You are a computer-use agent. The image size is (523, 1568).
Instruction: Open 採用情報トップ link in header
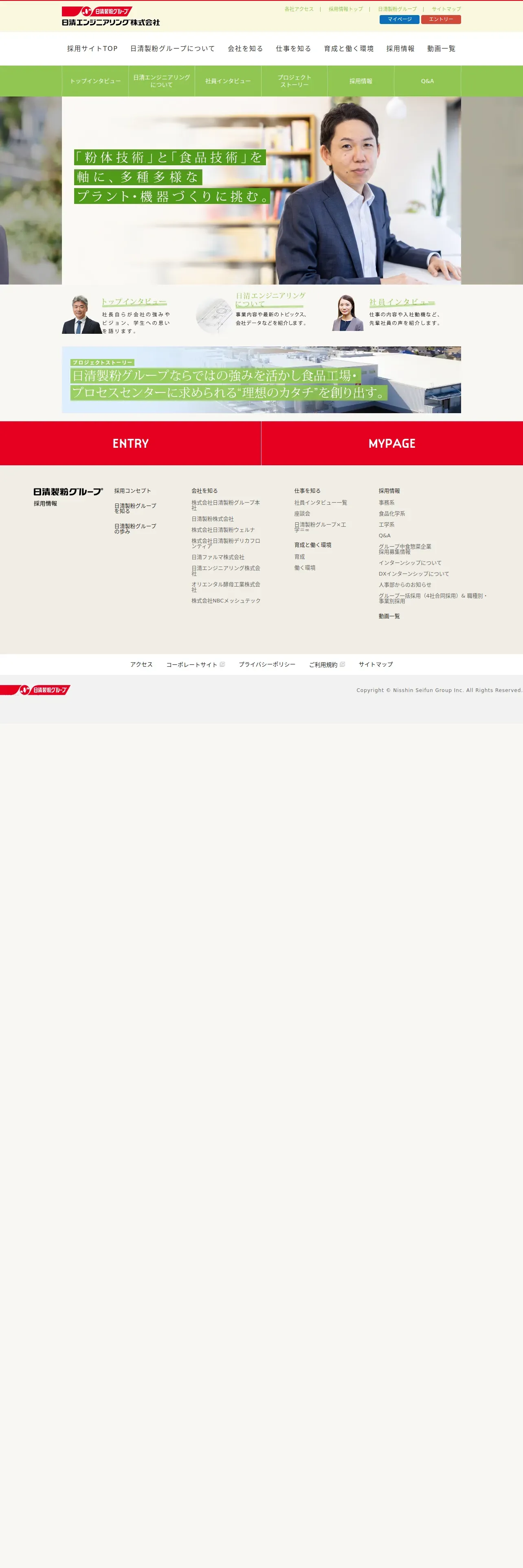pos(345,9)
